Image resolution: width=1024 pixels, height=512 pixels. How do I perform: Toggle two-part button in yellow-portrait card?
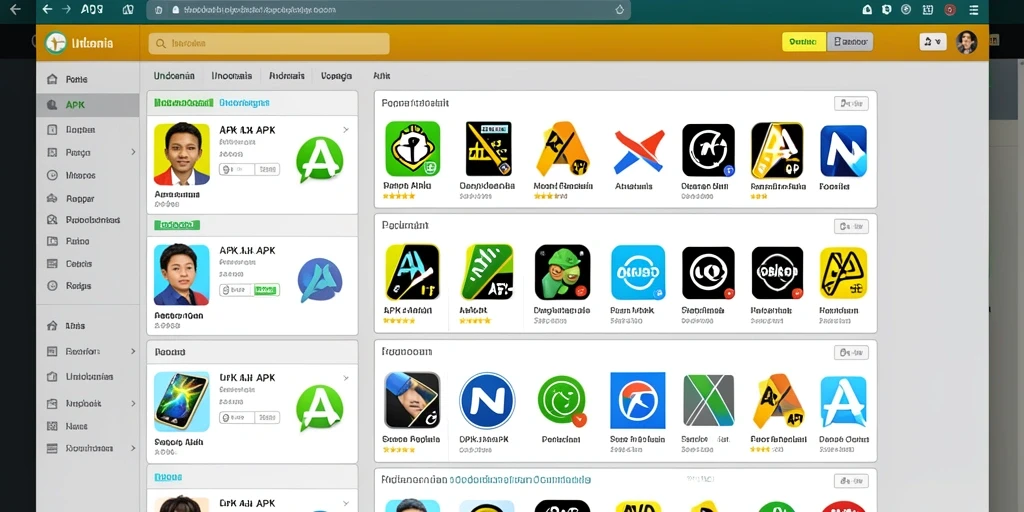249,169
